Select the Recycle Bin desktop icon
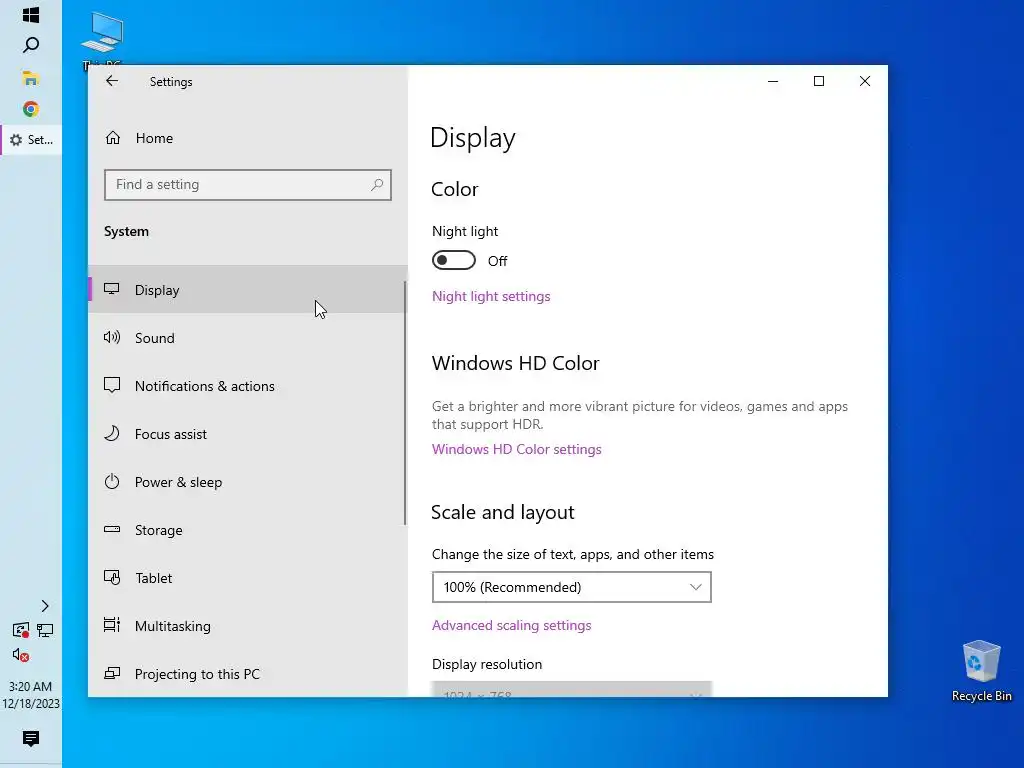The image size is (1024, 768). click(x=982, y=671)
